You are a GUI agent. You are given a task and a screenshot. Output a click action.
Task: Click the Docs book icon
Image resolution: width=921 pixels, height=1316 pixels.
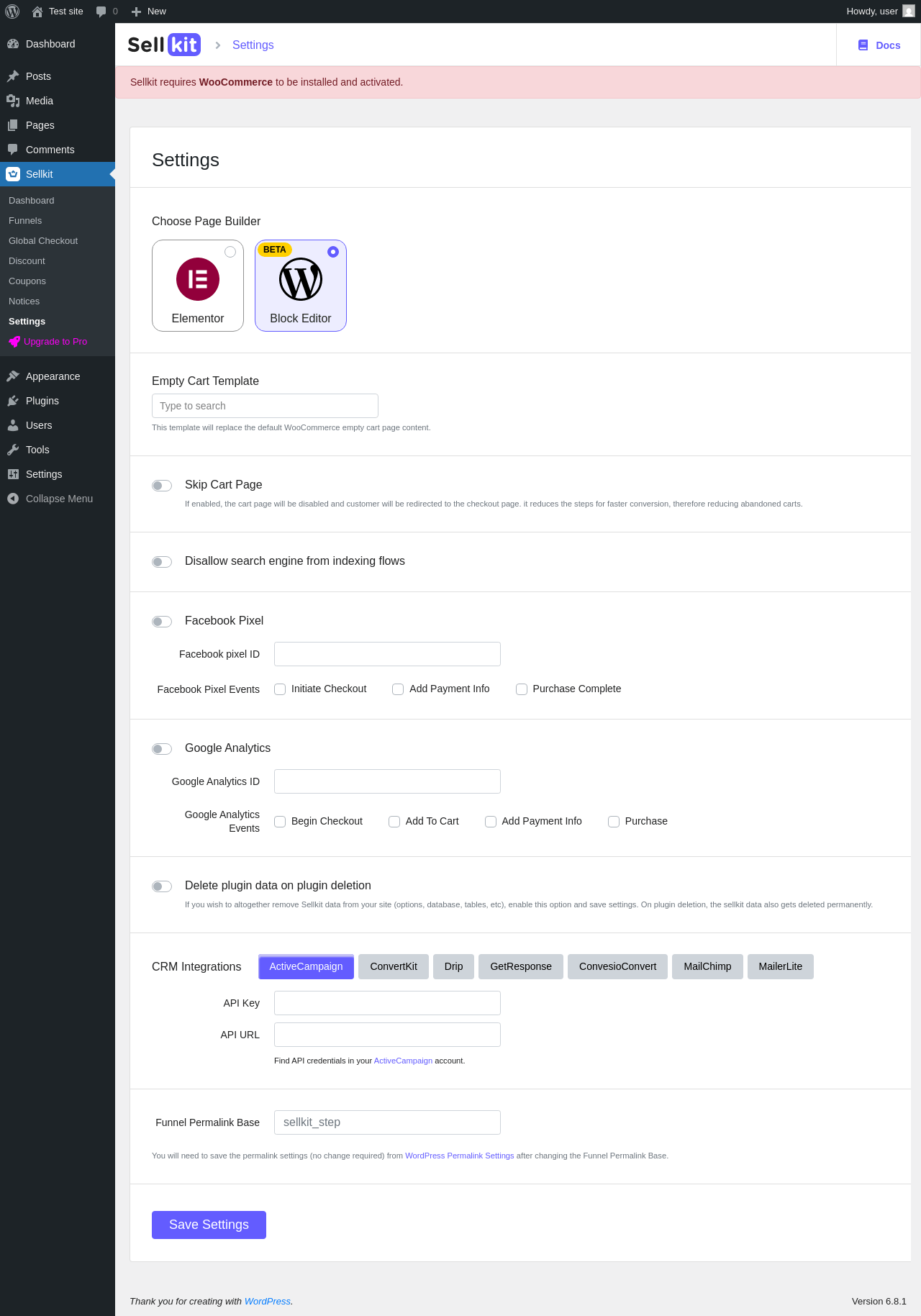tap(863, 45)
